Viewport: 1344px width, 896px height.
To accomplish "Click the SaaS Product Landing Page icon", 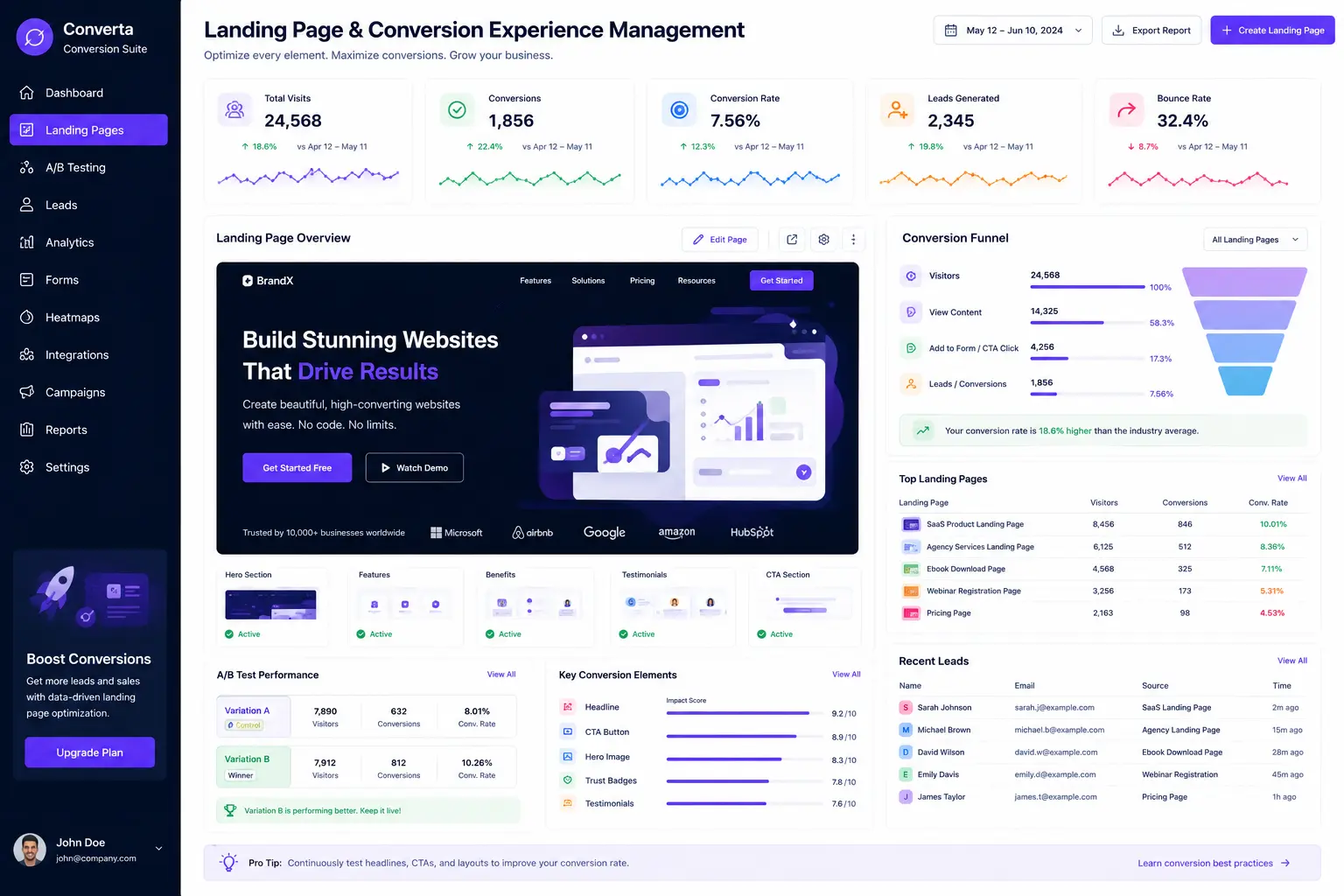I will pos(911,524).
